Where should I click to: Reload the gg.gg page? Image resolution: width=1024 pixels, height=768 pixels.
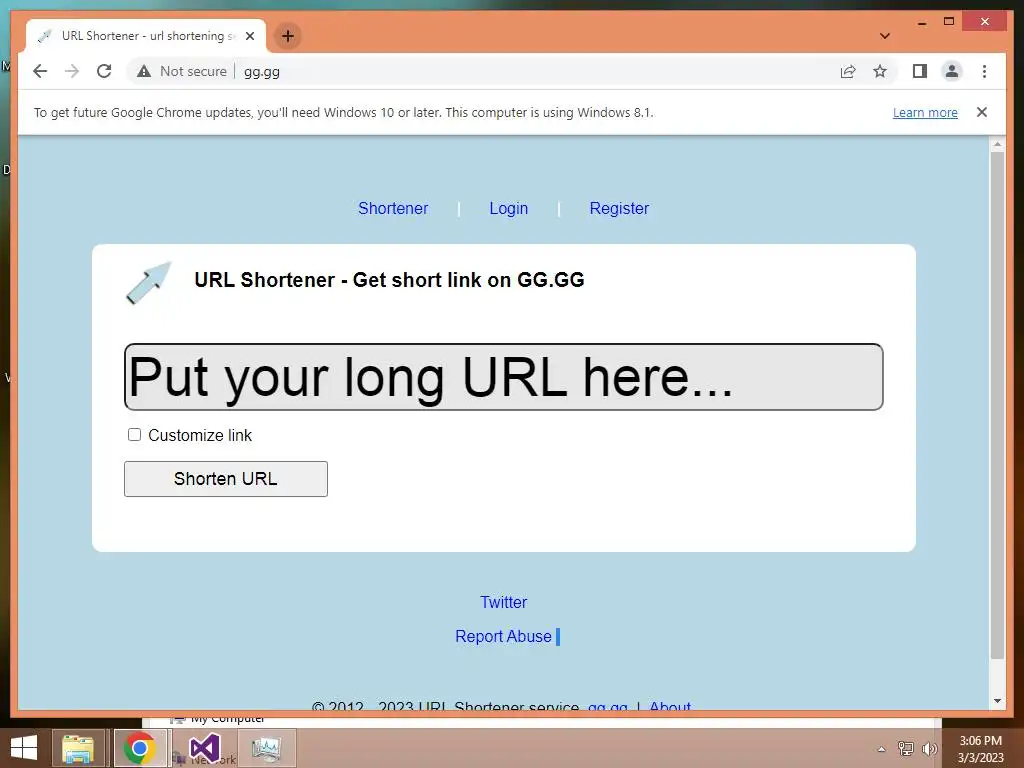(104, 71)
